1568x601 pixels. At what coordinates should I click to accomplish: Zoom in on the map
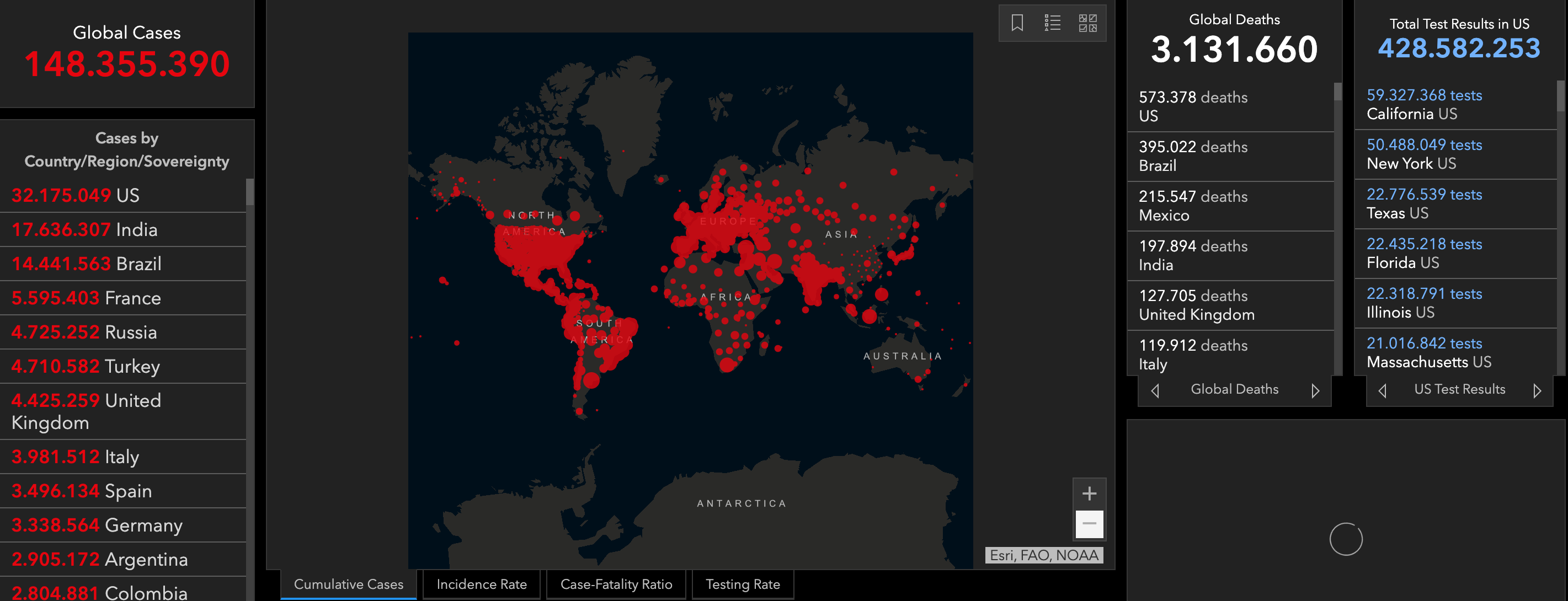coord(1089,493)
